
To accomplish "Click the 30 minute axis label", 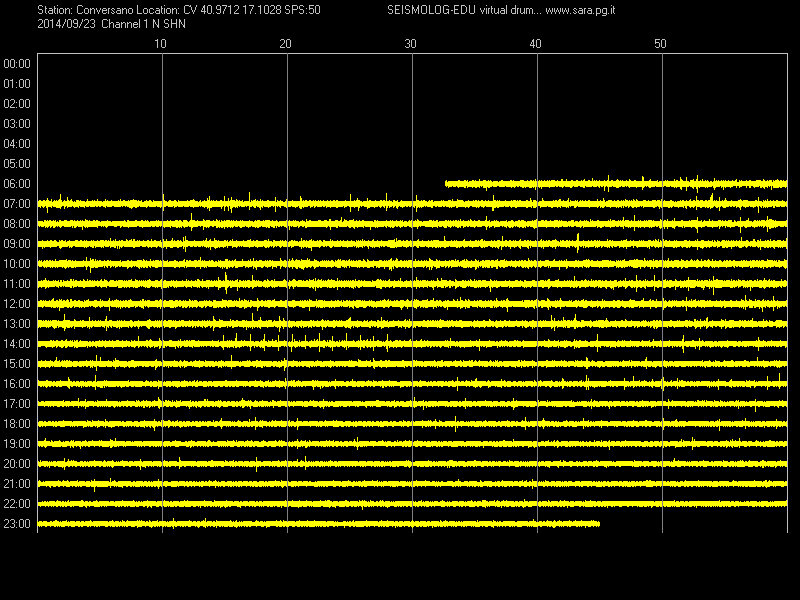I will click(x=410, y=44).
